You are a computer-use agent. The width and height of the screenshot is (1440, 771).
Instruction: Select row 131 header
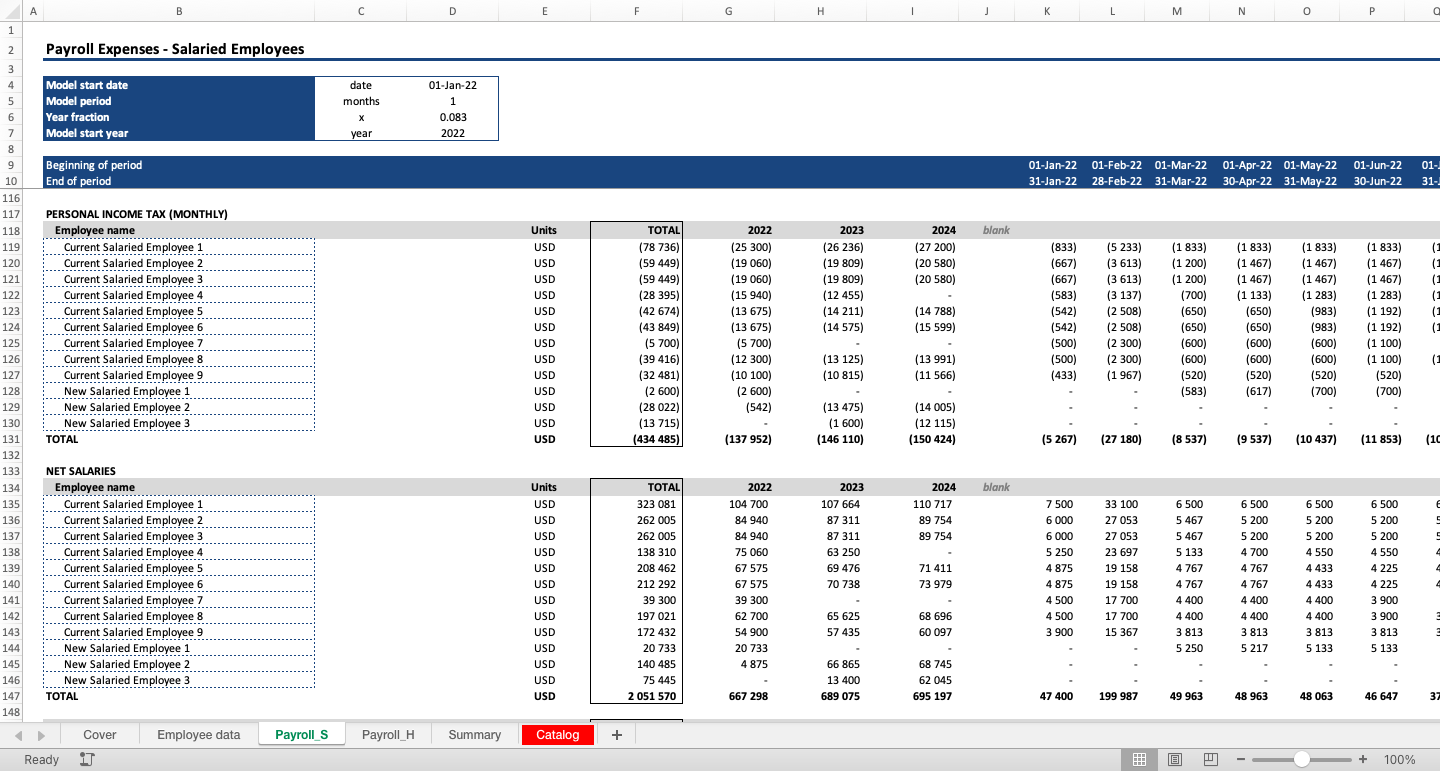point(10,439)
